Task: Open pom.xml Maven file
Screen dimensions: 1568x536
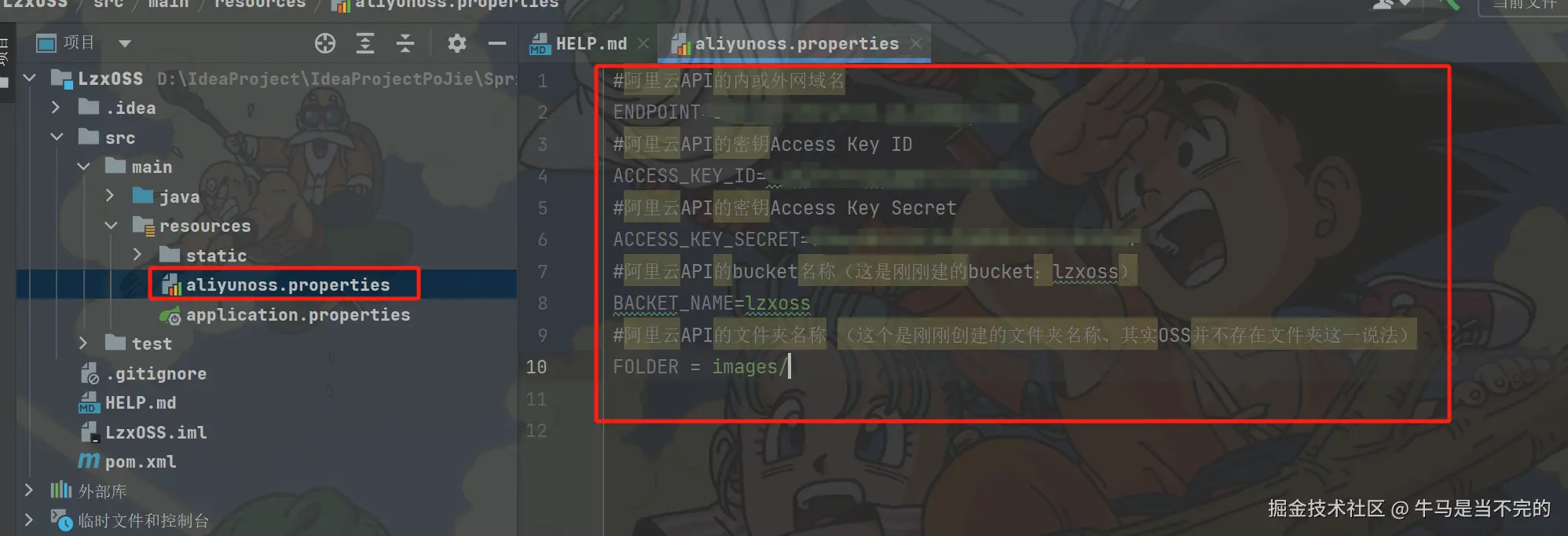Action: coord(141,461)
